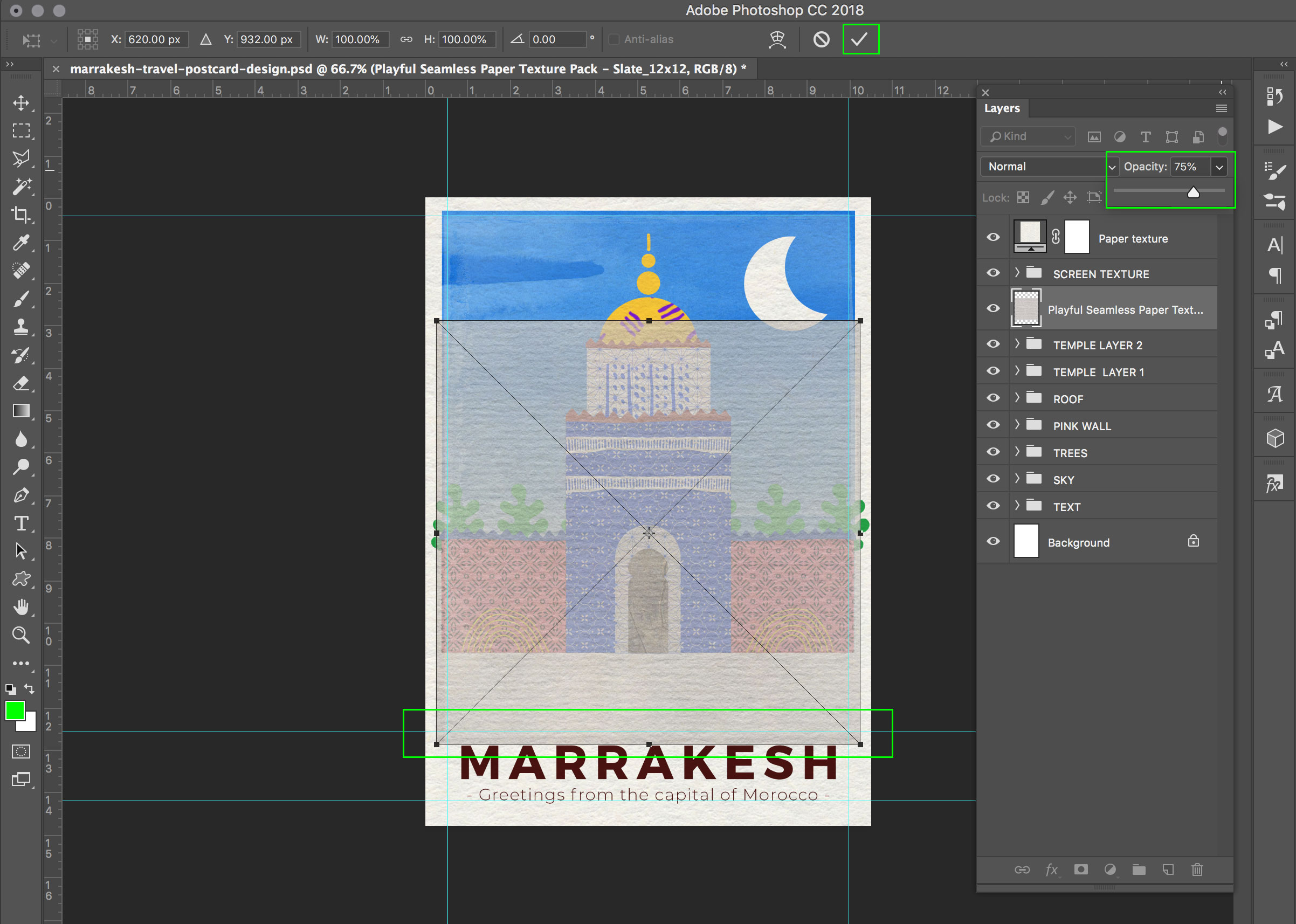Click the green foreground color swatch
This screenshot has height=924, width=1296.
point(14,711)
